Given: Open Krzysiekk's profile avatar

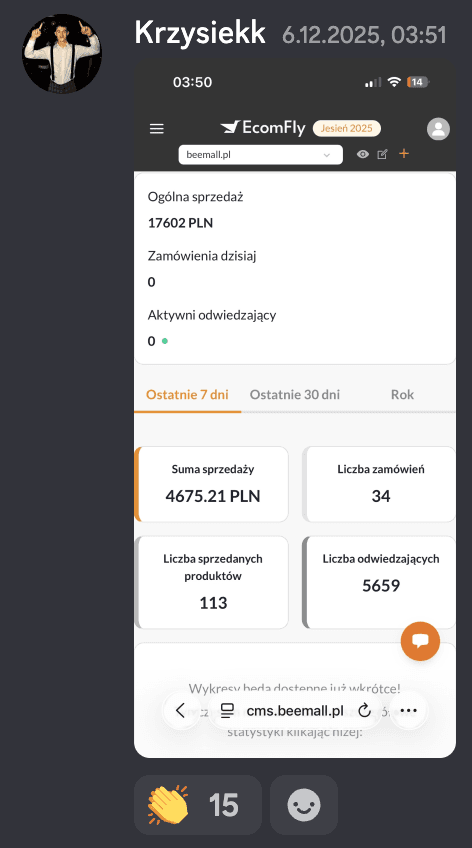Looking at the screenshot, I should (62, 54).
